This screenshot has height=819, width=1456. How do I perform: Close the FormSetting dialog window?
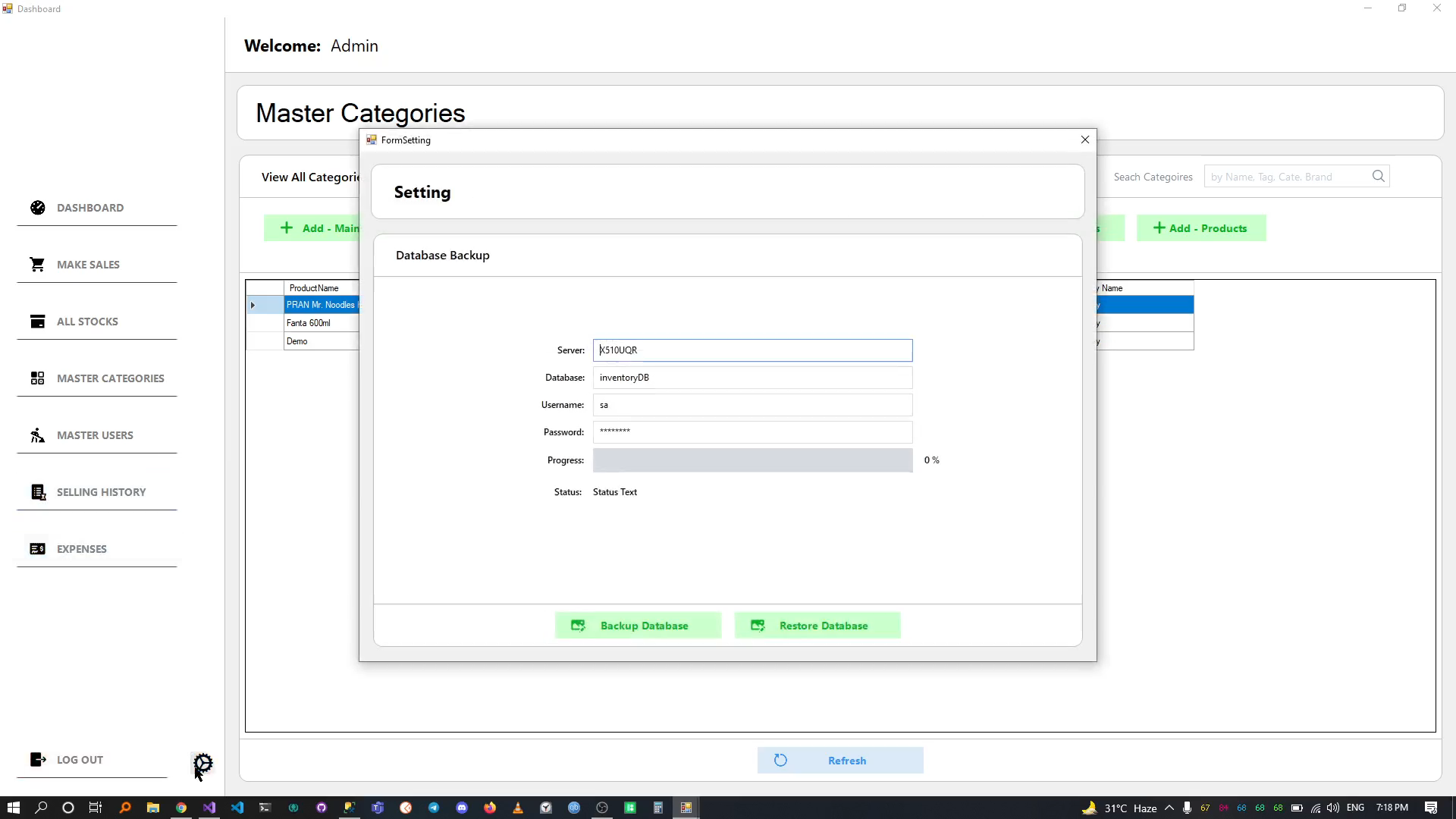pos(1084,140)
